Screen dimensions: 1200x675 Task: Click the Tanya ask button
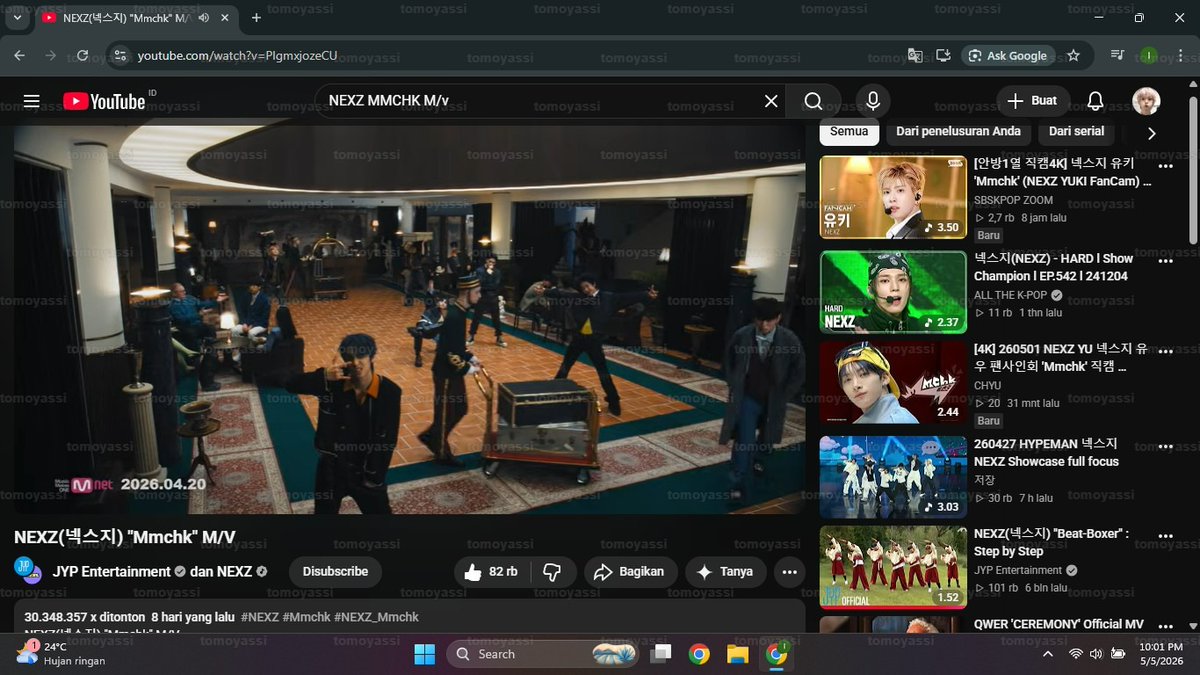[725, 572]
